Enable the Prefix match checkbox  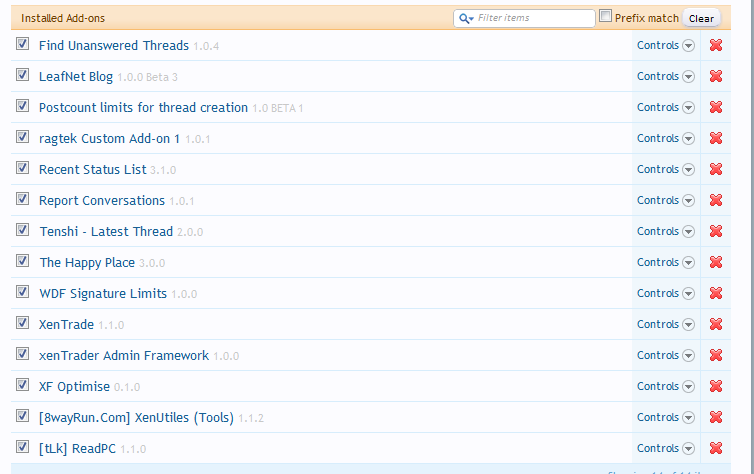click(x=605, y=16)
